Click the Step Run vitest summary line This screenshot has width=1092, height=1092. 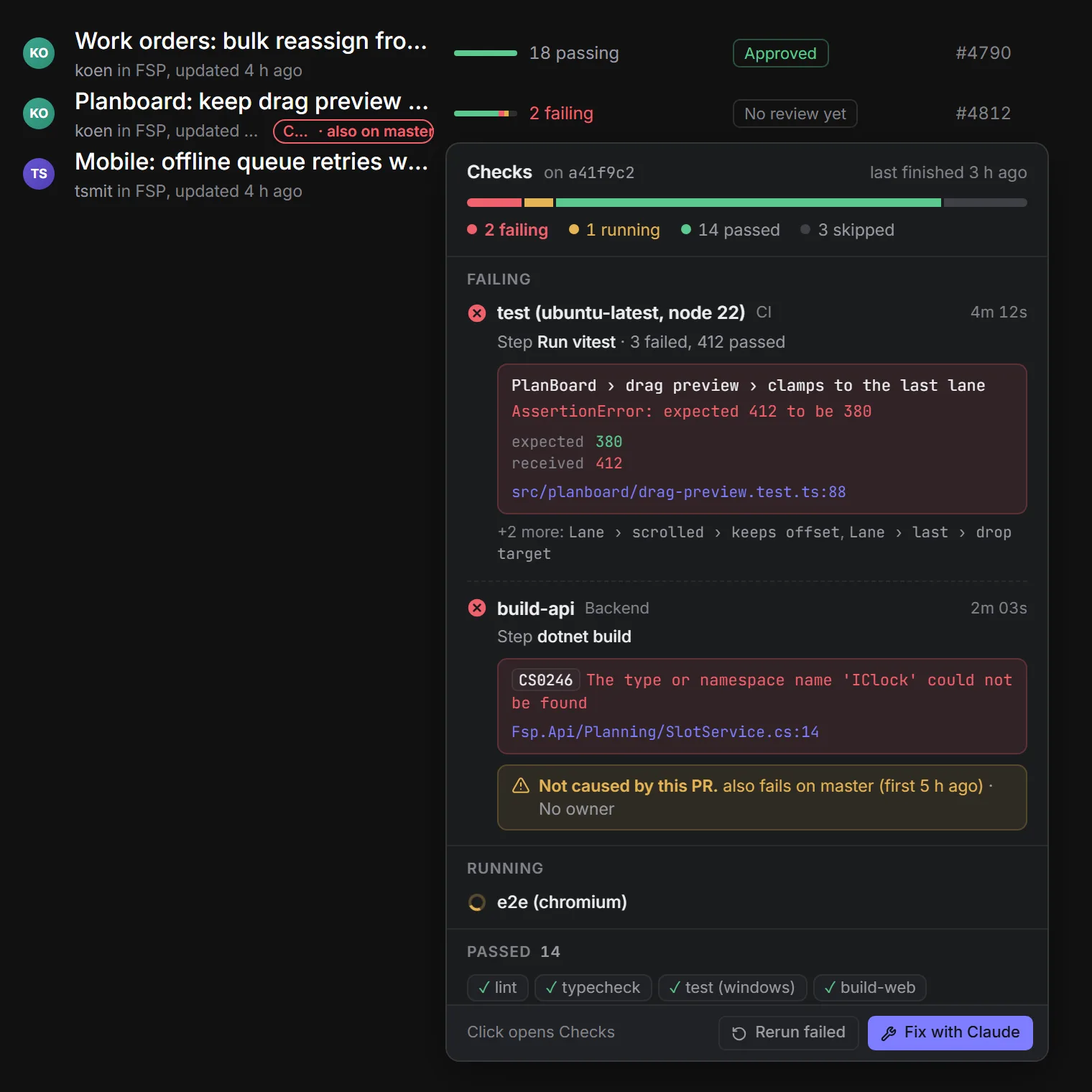[x=641, y=342]
